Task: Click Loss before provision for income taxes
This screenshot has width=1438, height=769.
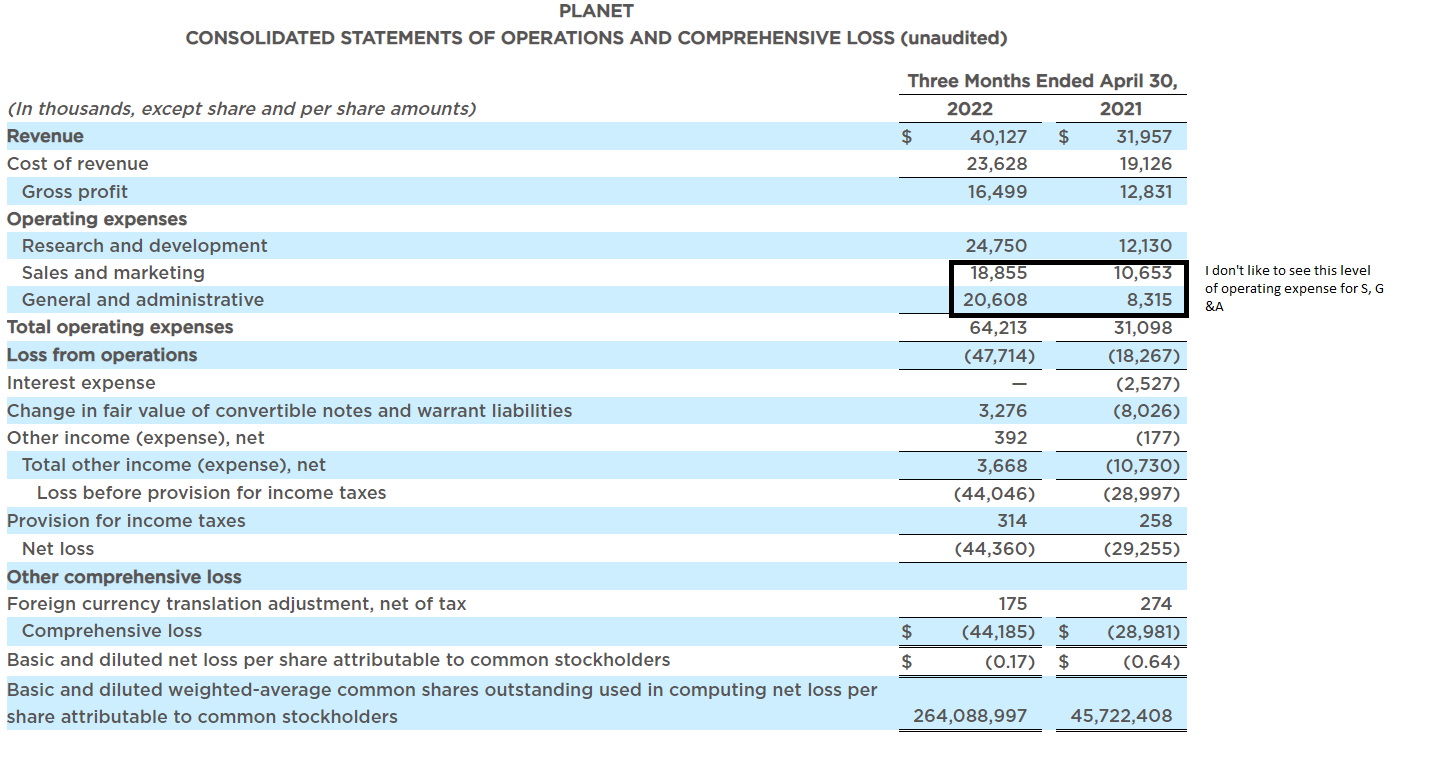Action: (211, 493)
